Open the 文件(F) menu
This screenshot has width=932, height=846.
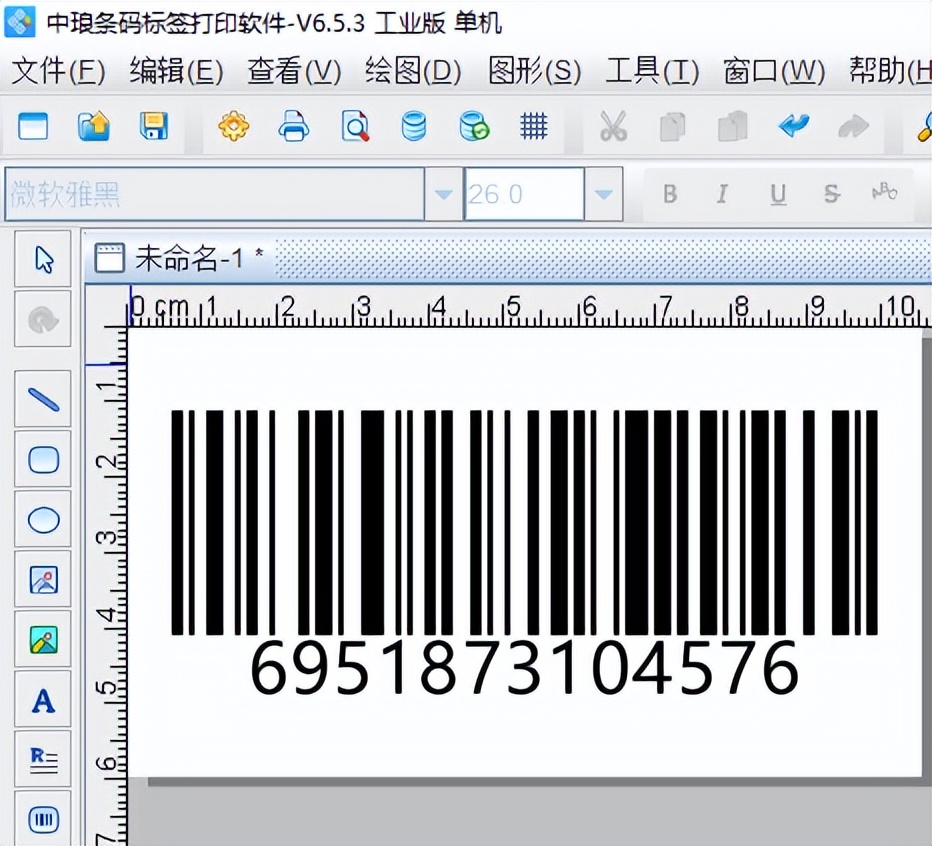58,71
